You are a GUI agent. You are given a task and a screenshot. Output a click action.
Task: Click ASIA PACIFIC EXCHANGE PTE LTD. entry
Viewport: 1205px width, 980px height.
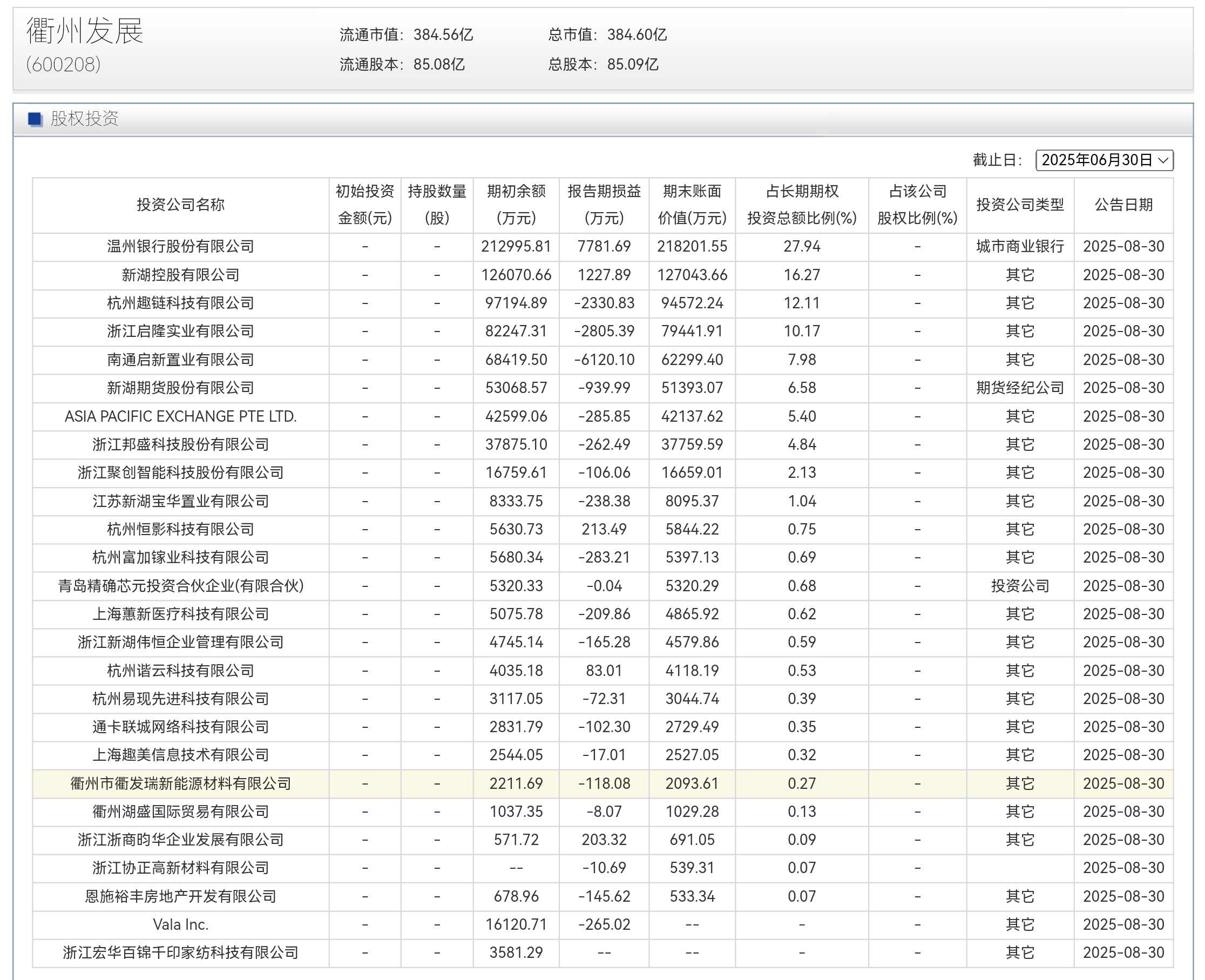point(181,417)
